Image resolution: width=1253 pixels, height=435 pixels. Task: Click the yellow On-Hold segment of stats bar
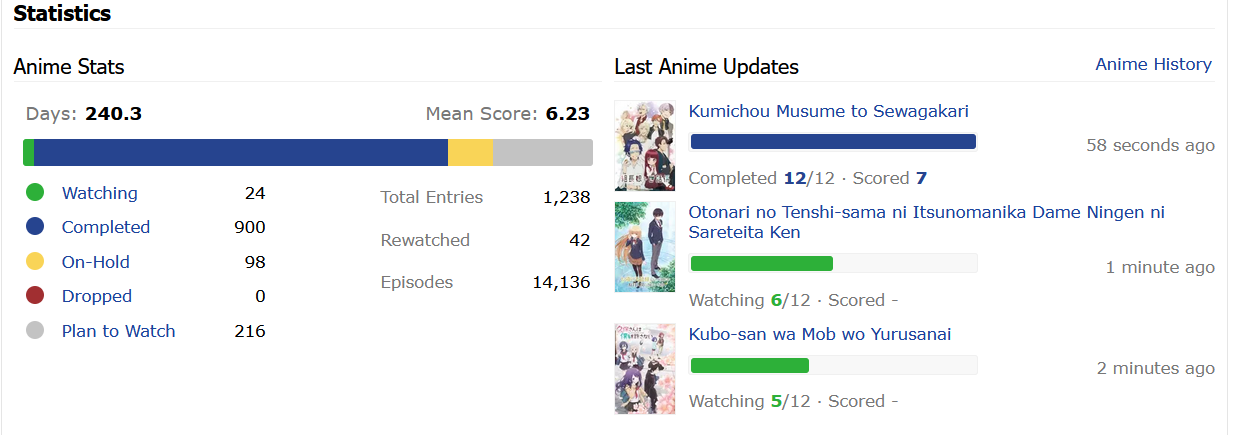click(x=470, y=152)
